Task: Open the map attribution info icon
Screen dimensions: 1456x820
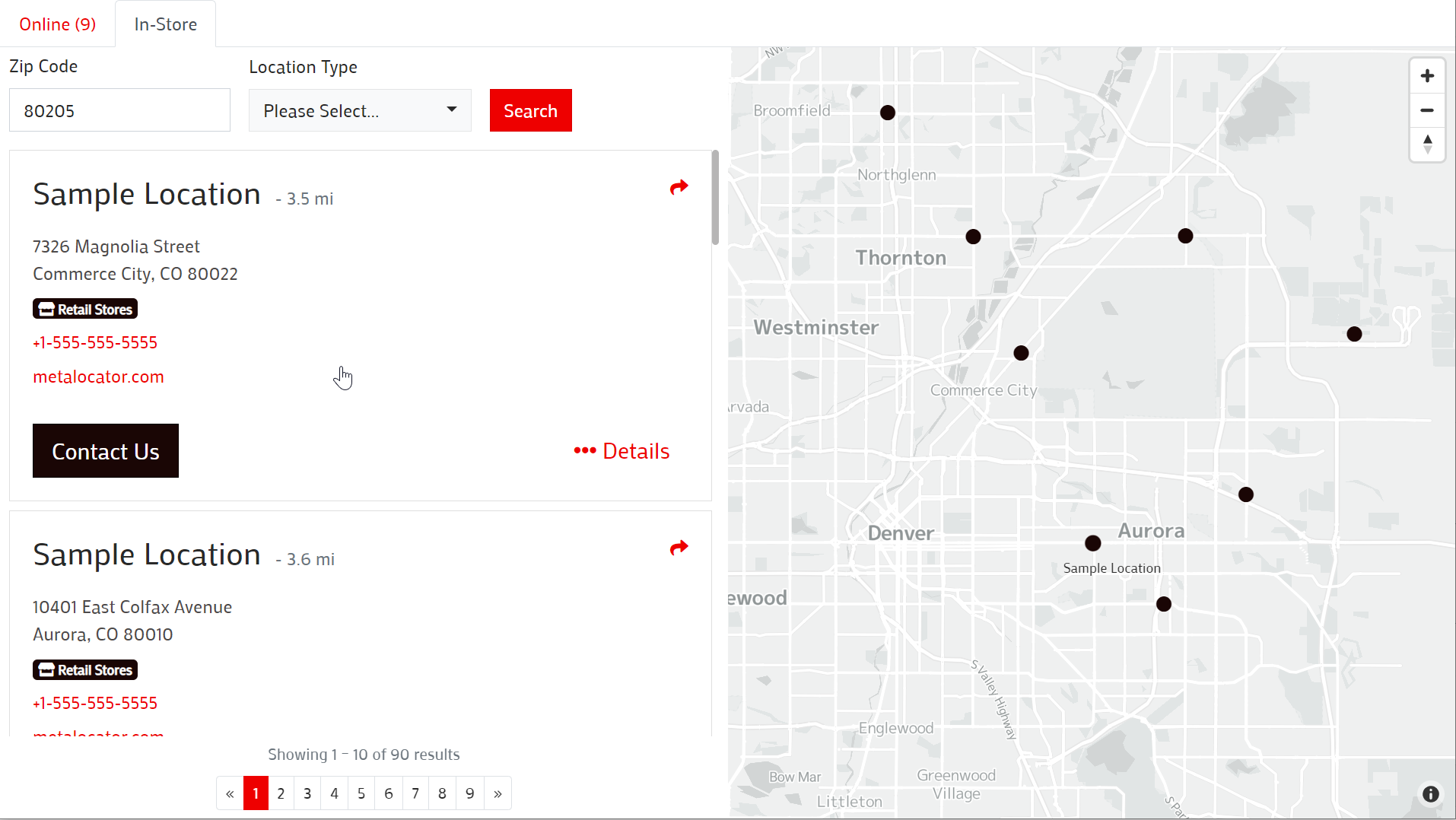Action: click(1430, 793)
